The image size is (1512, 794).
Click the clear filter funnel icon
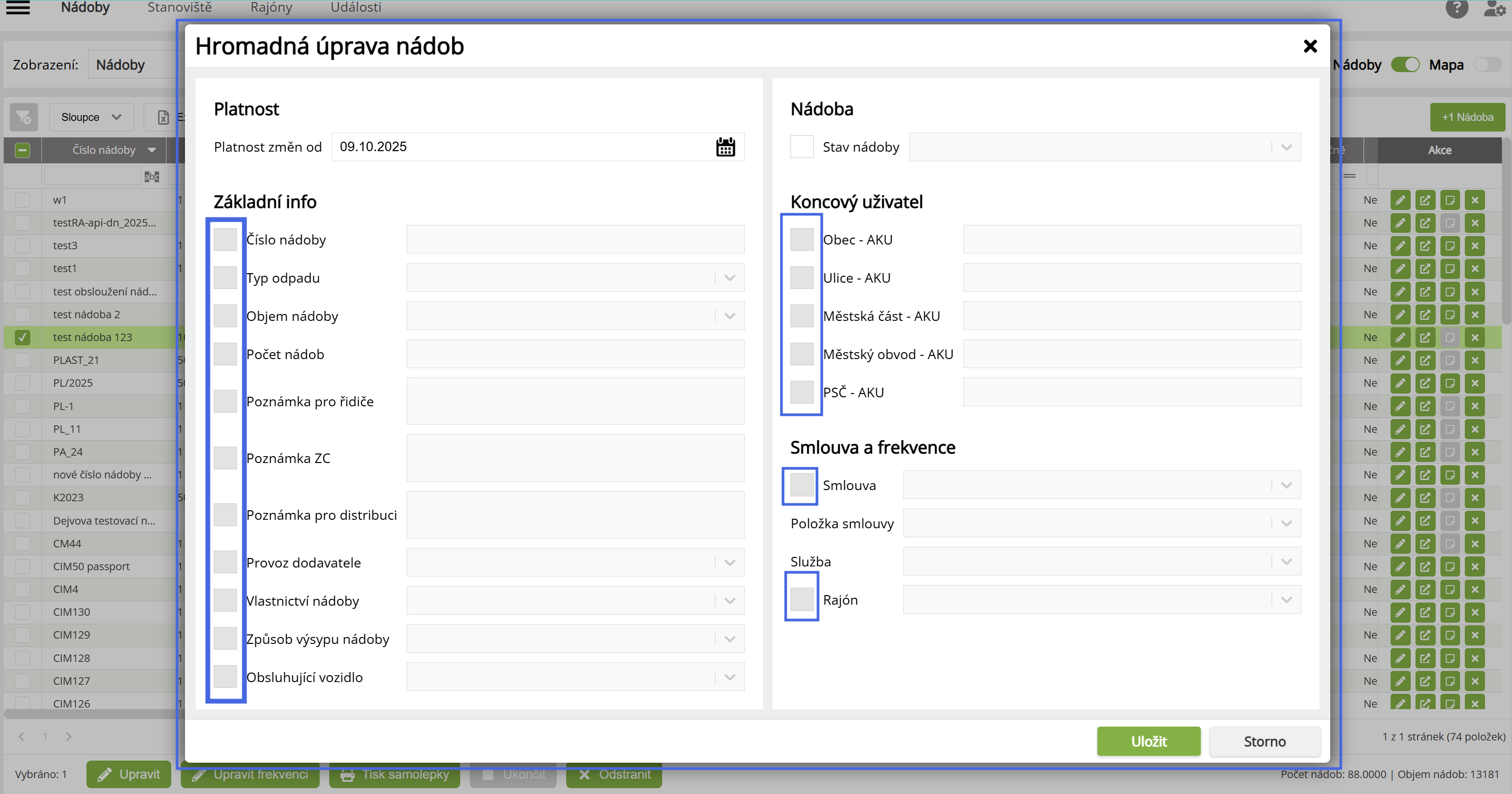(x=23, y=117)
